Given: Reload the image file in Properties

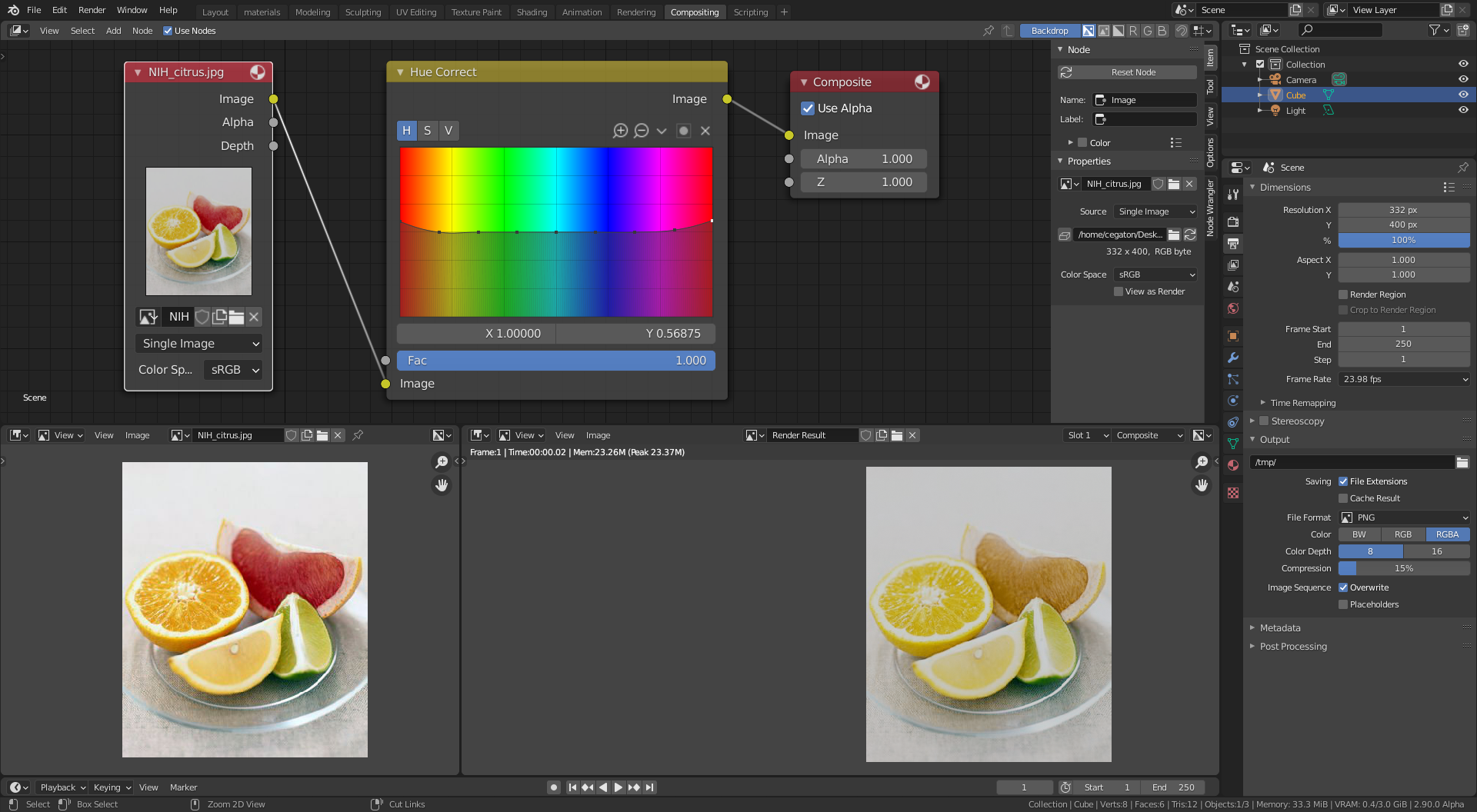Looking at the screenshot, I should (1190, 235).
